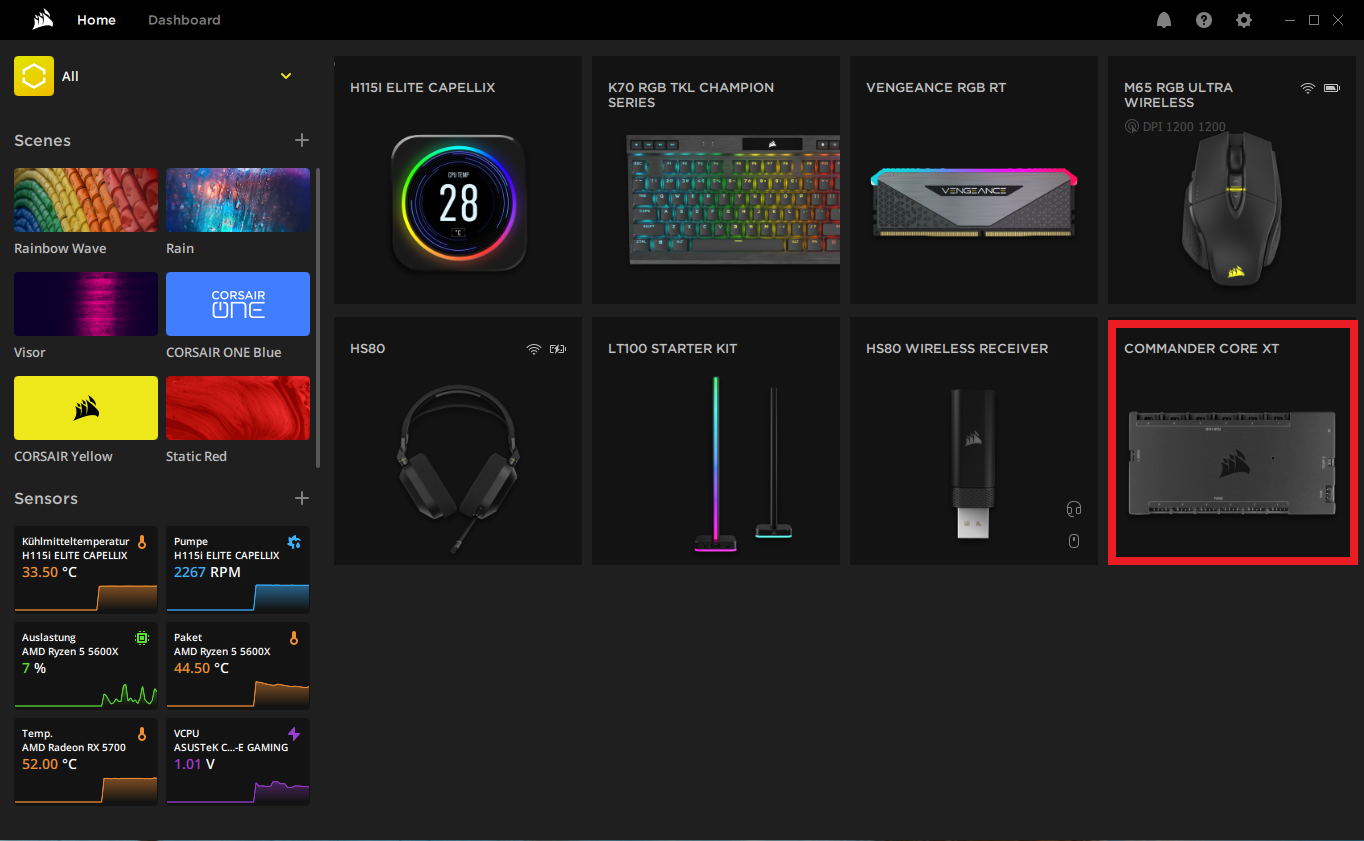Click the mouse icon on HS80 WIRELESS RECEIVER
The width and height of the screenshot is (1364, 841).
click(x=1074, y=541)
